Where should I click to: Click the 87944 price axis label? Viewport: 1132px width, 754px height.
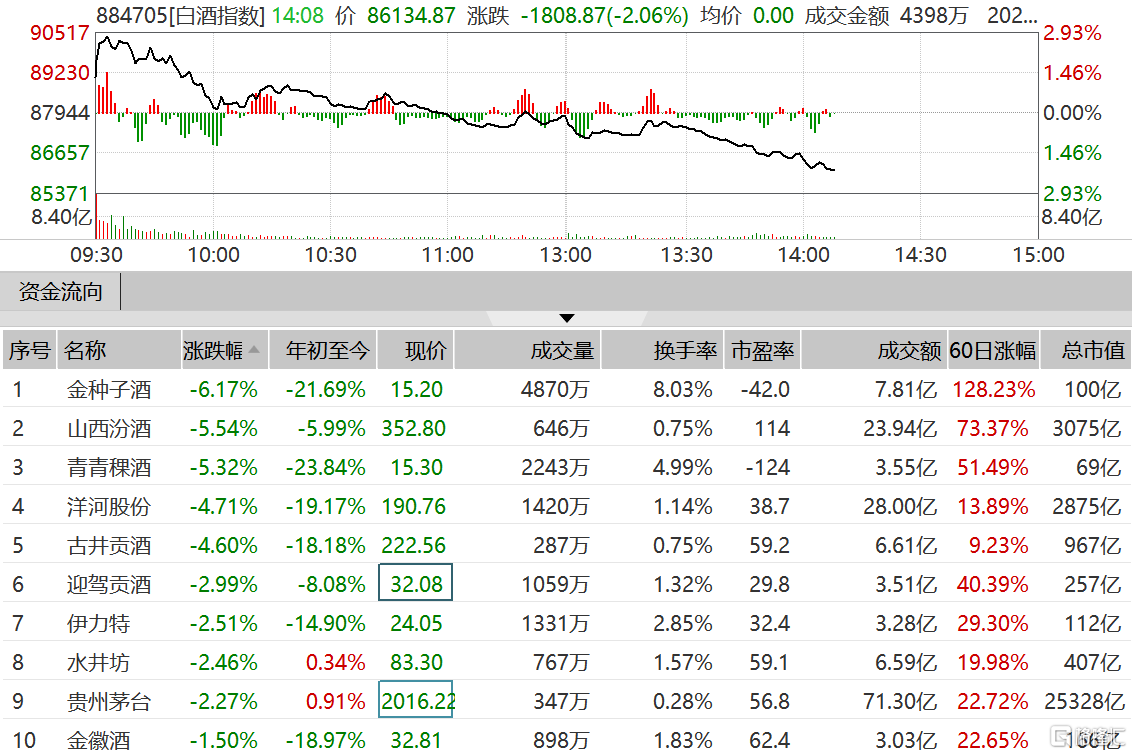pyautogui.click(x=60, y=113)
